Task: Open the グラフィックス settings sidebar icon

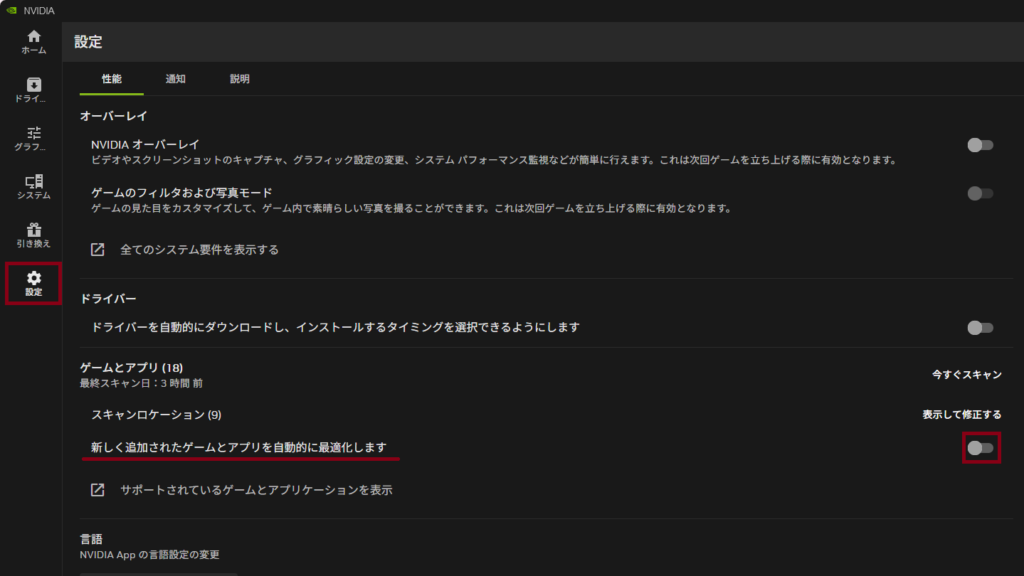Action: click(33, 138)
